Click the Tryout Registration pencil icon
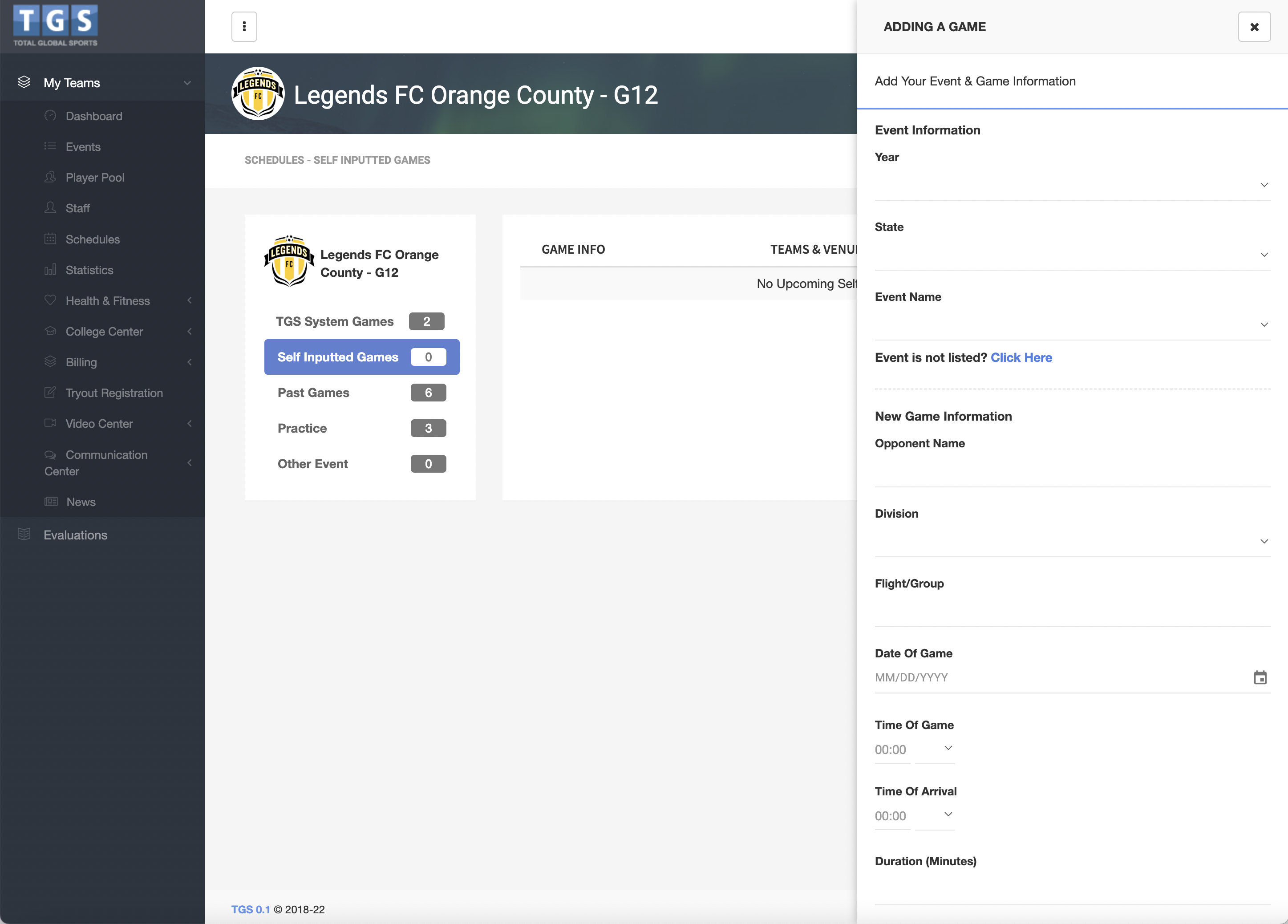 coord(51,393)
